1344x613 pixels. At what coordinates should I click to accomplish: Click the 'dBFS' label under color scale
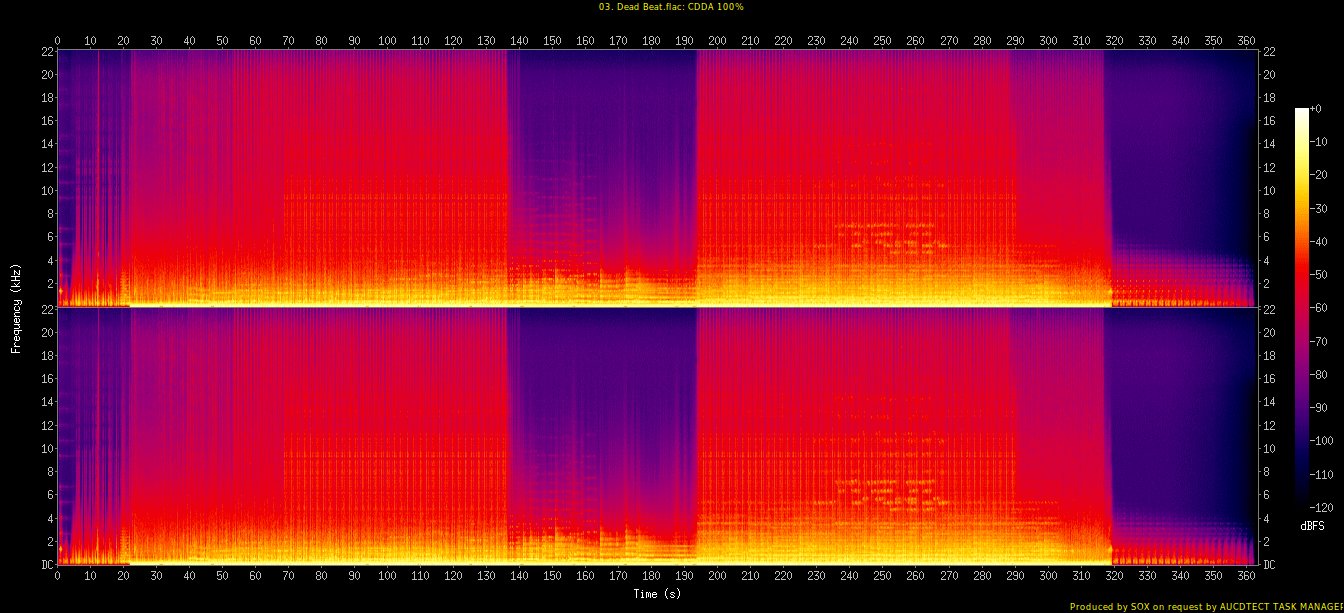click(x=1312, y=525)
